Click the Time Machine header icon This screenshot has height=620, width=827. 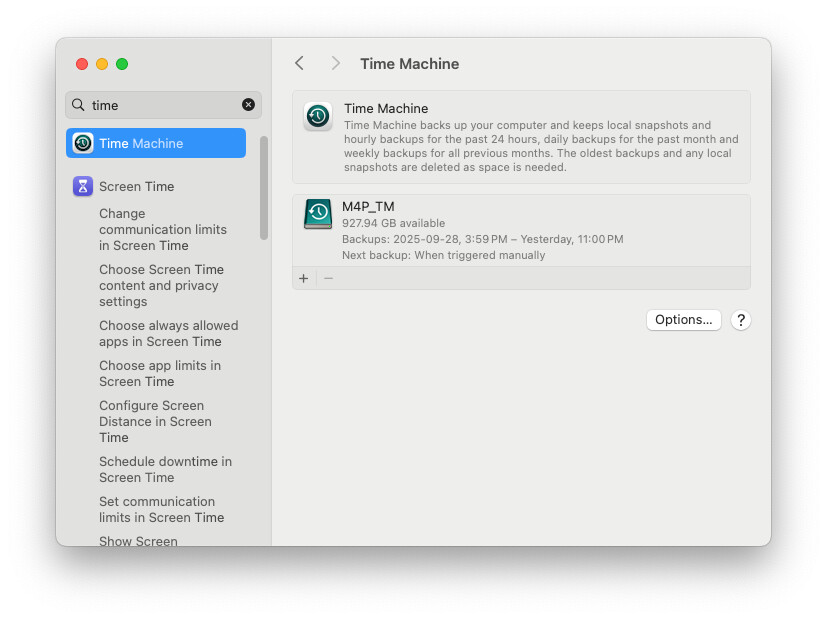[318, 116]
